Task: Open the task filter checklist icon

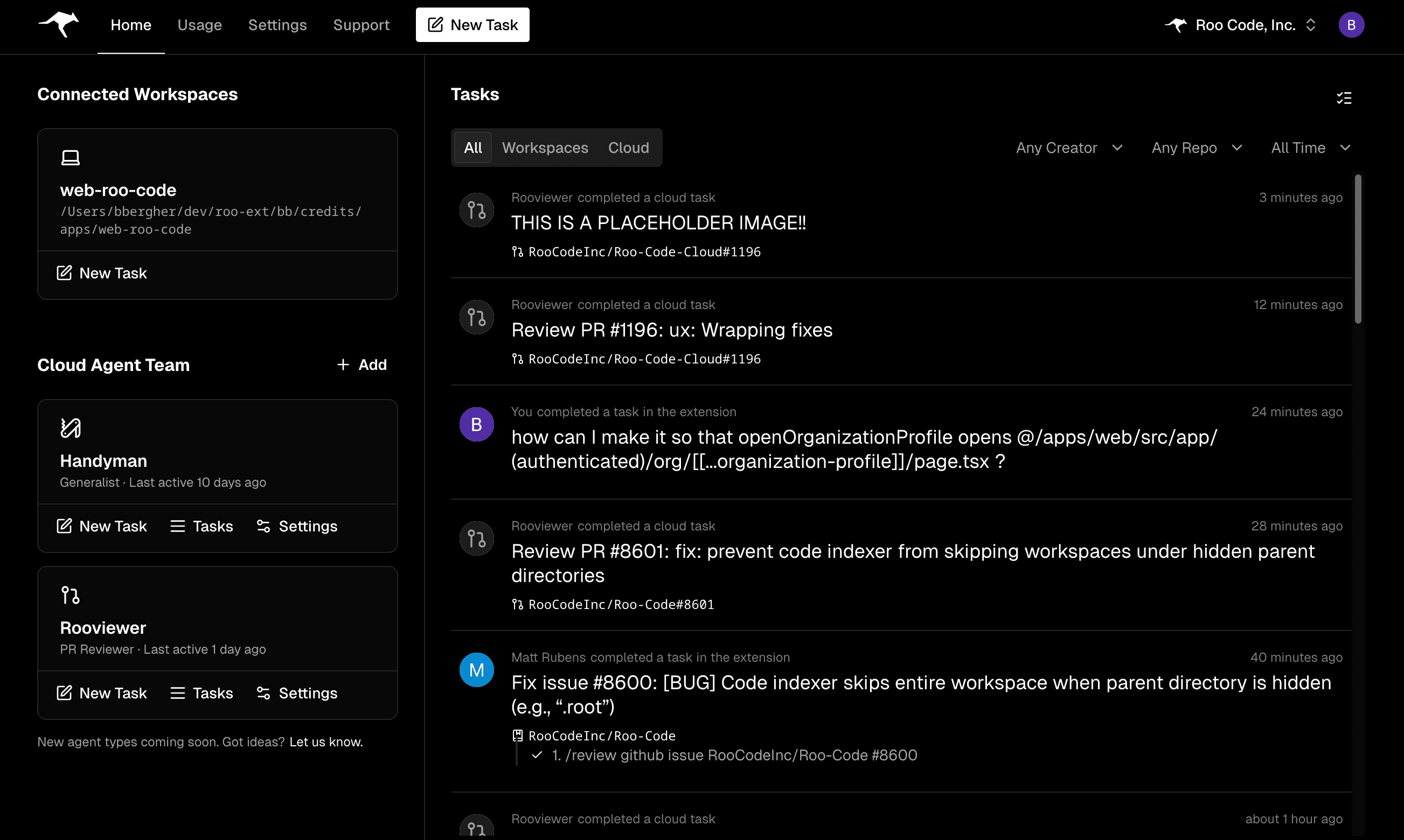Action: (x=1345, y=99)
